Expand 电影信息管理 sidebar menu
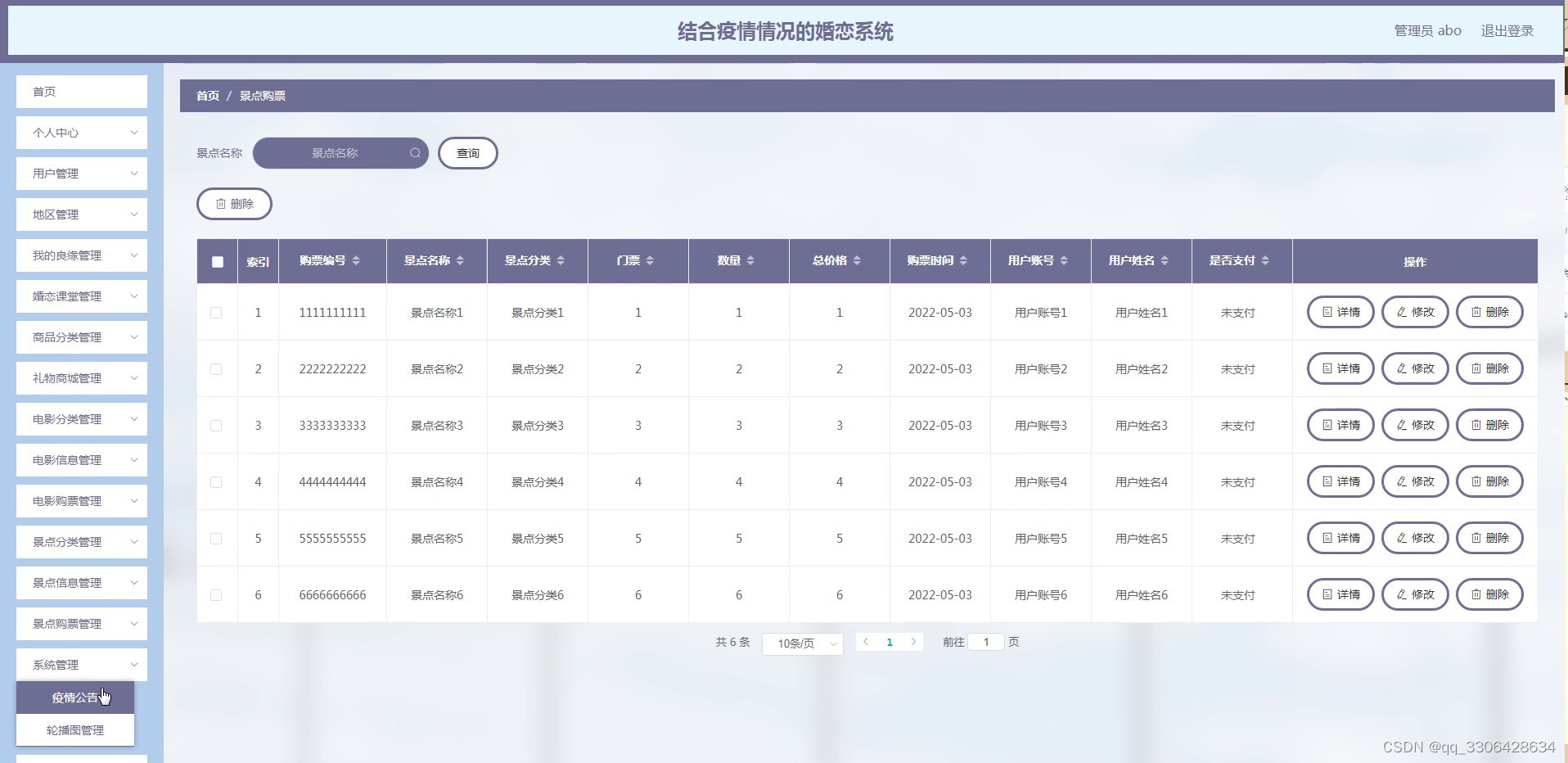Screen dimensions: 1568x763 pos(82,460)
